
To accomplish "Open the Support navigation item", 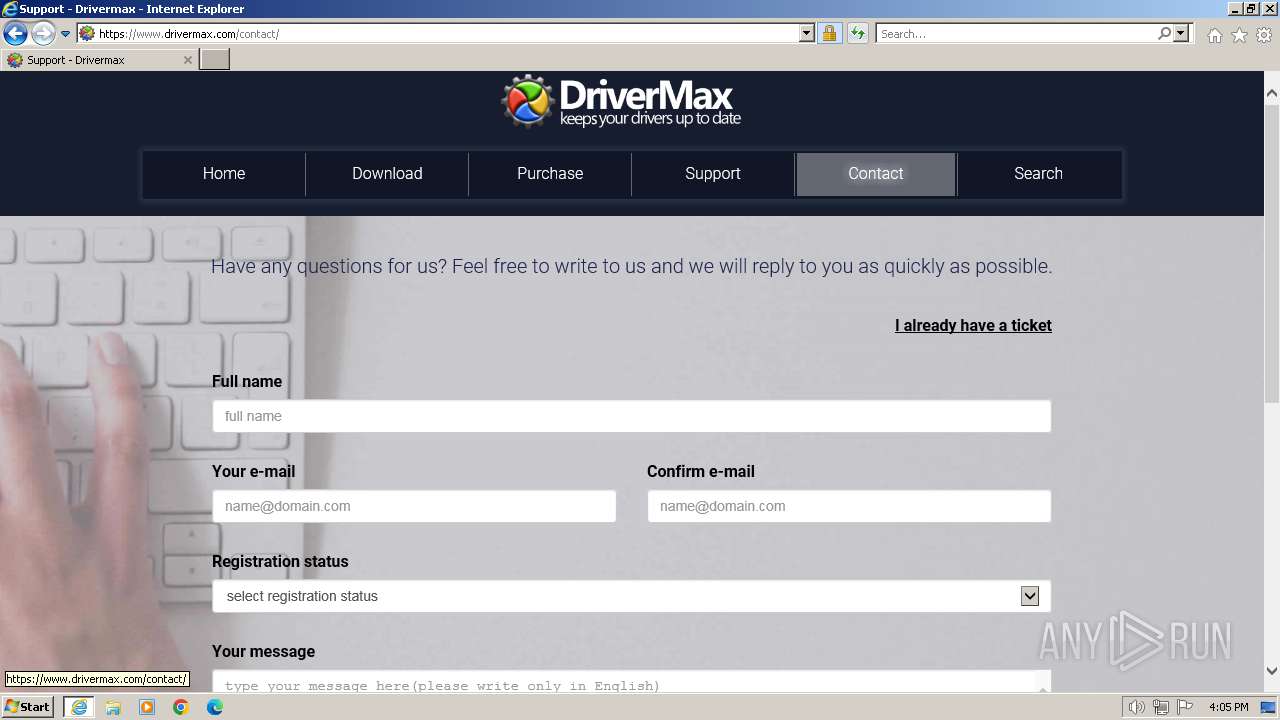I will [713, 174].
